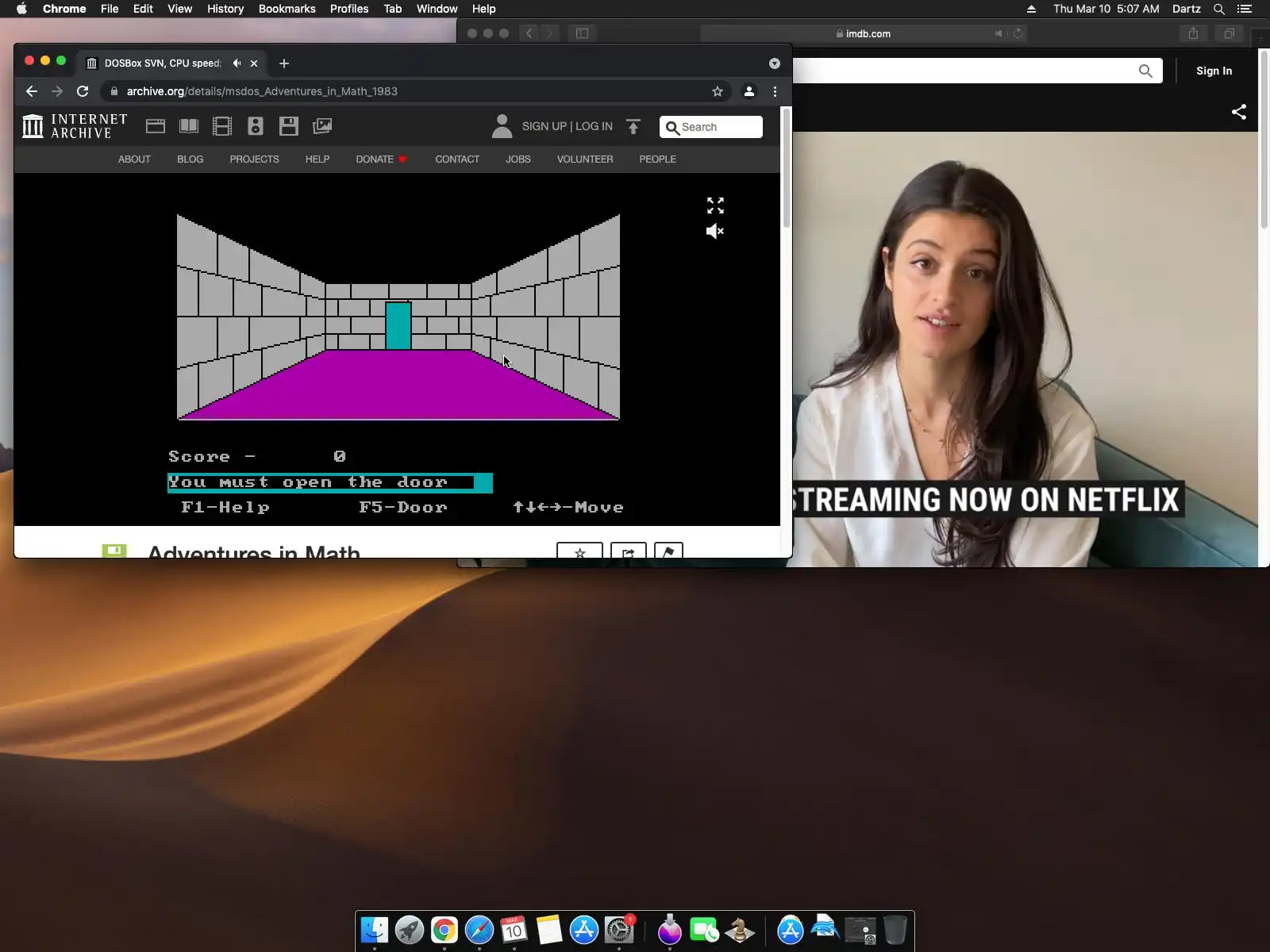
Task: Share the Adventures in Math item
Action: pos(629,551)
